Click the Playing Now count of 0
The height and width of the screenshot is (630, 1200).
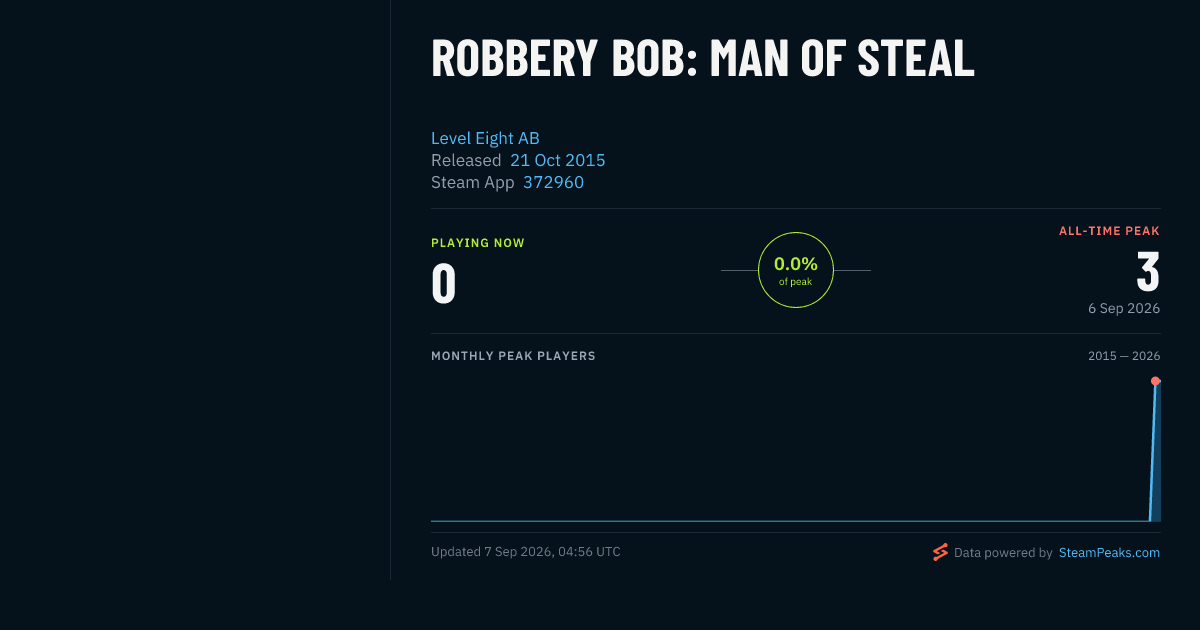pyautogui.click(x=444, y=283)
